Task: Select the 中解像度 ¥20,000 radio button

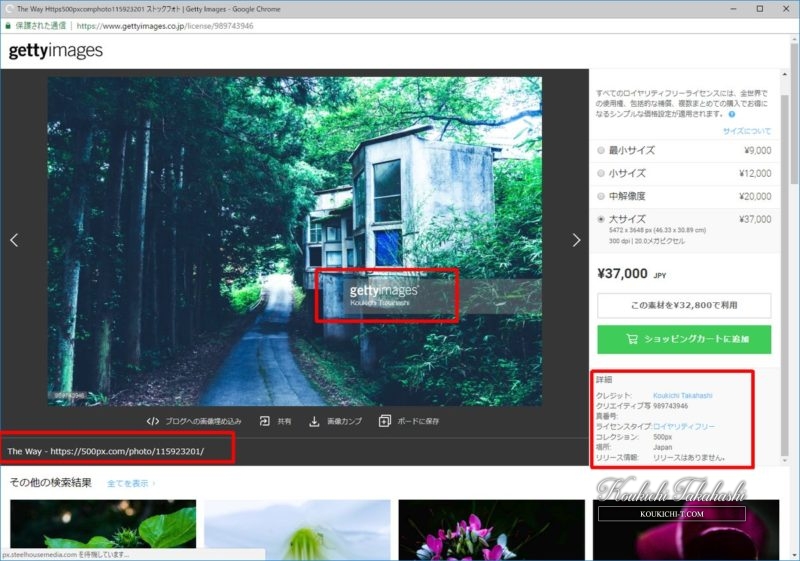Action: [601, 196]
